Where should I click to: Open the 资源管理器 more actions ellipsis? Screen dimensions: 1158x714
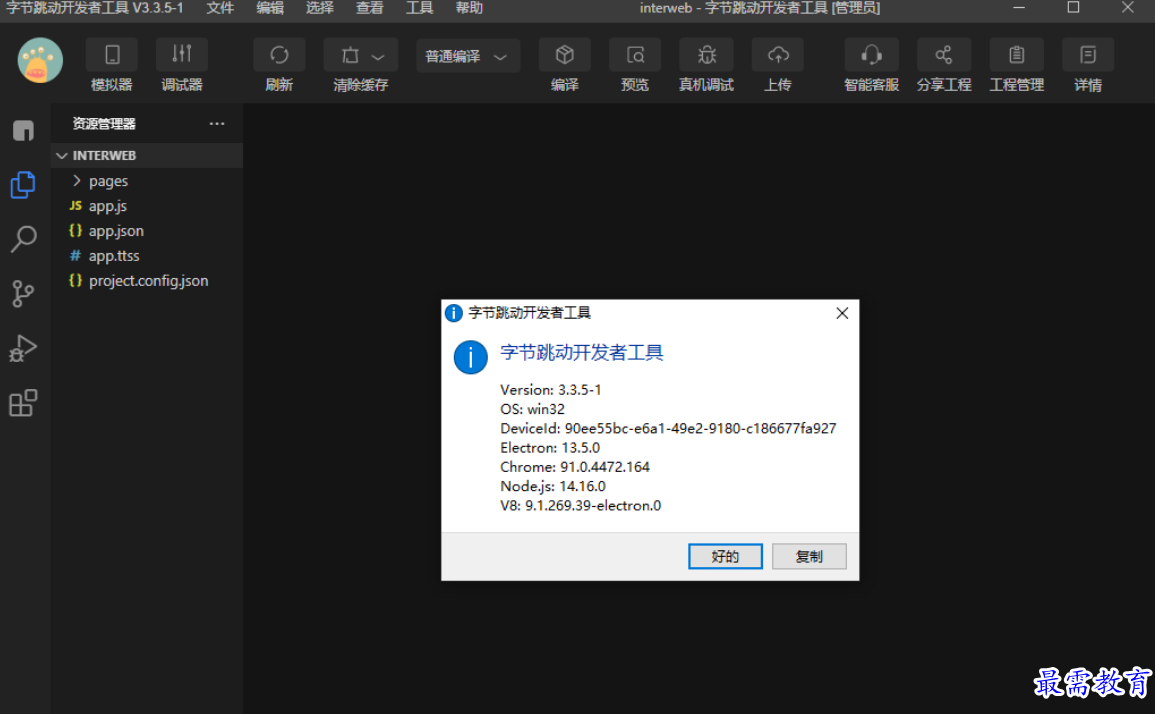(216, 123)
